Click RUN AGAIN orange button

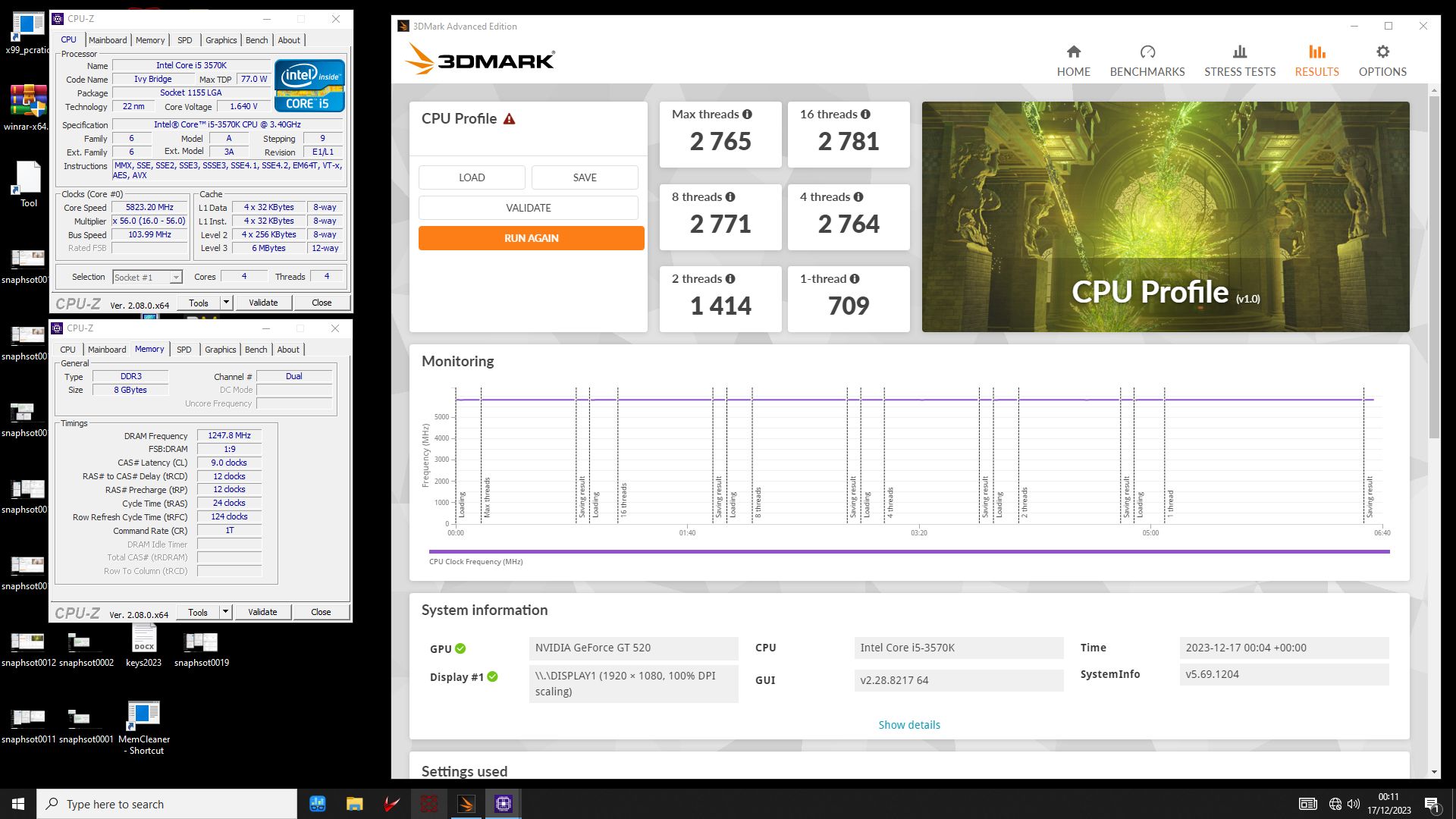point(531,238)
